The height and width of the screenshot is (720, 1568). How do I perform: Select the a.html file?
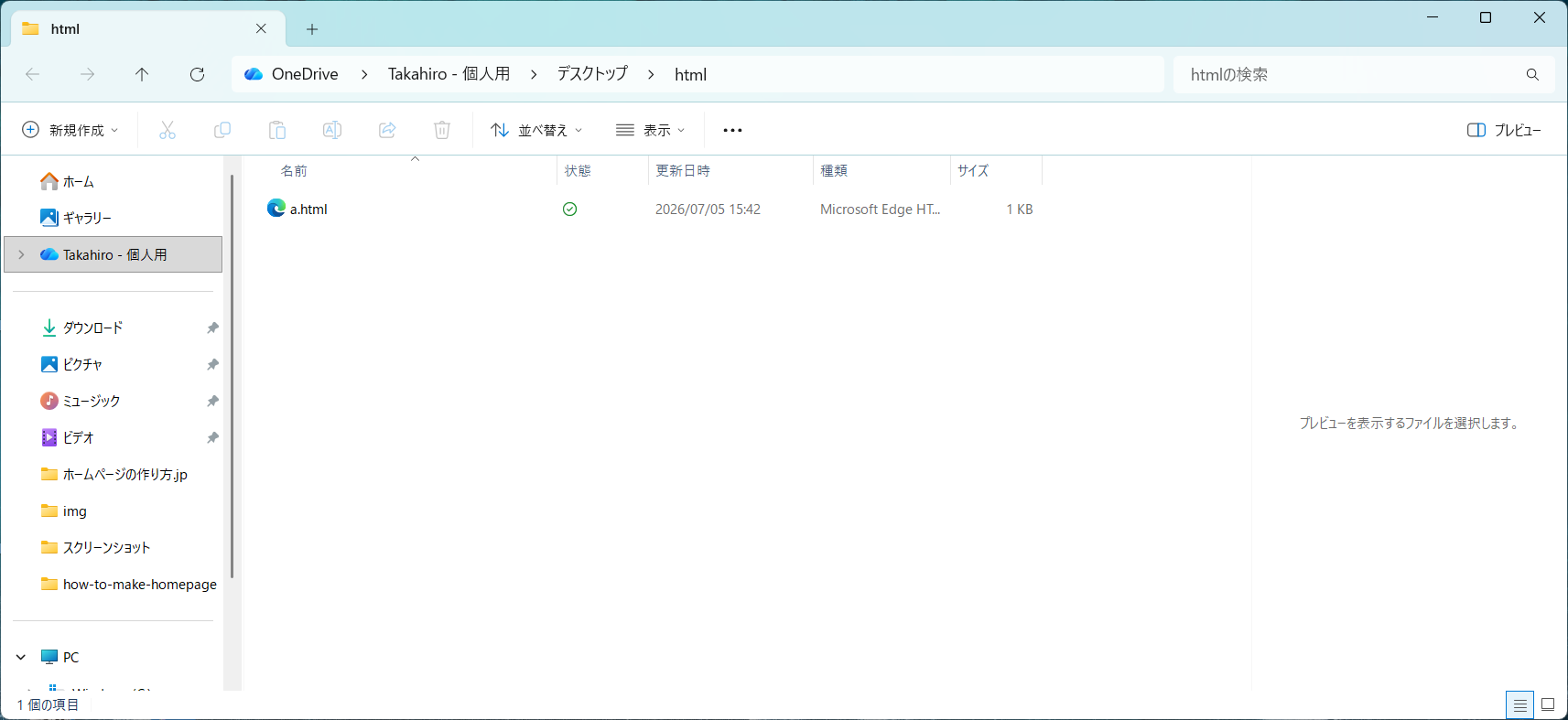click(x=297, y=209)
